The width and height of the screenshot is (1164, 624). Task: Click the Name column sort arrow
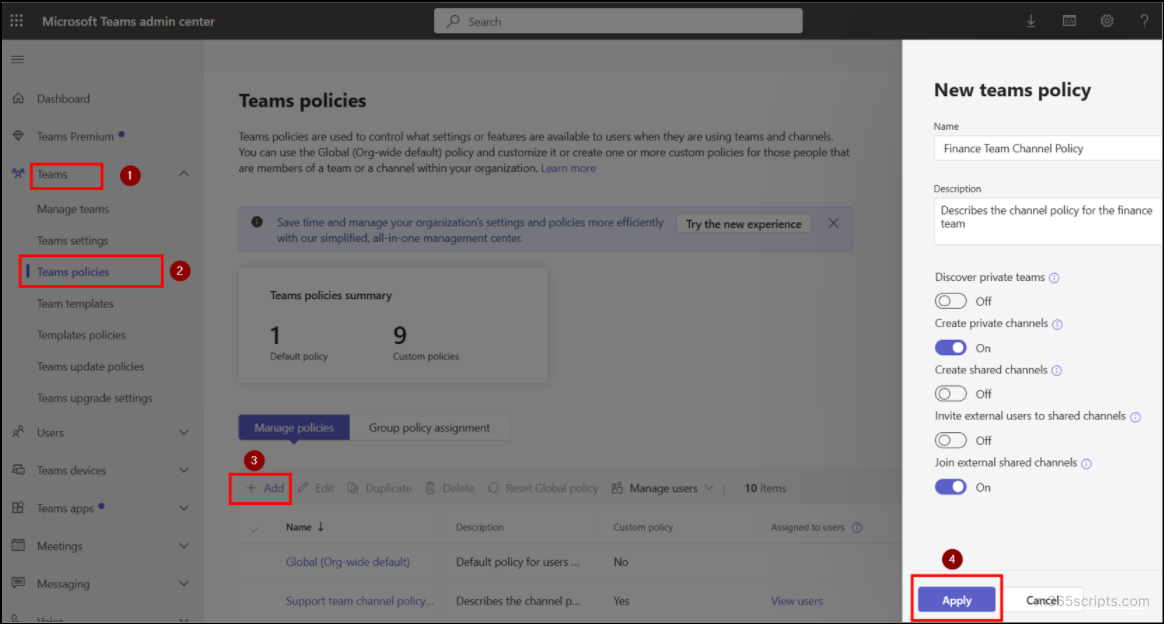tap(321, 527)
